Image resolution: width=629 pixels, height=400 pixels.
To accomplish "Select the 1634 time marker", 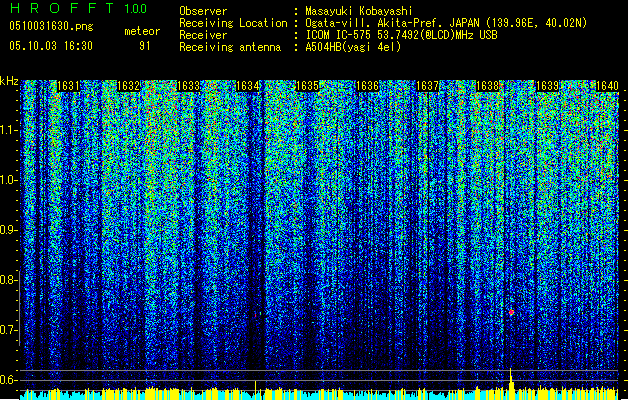I will click(x=247, y=87).
